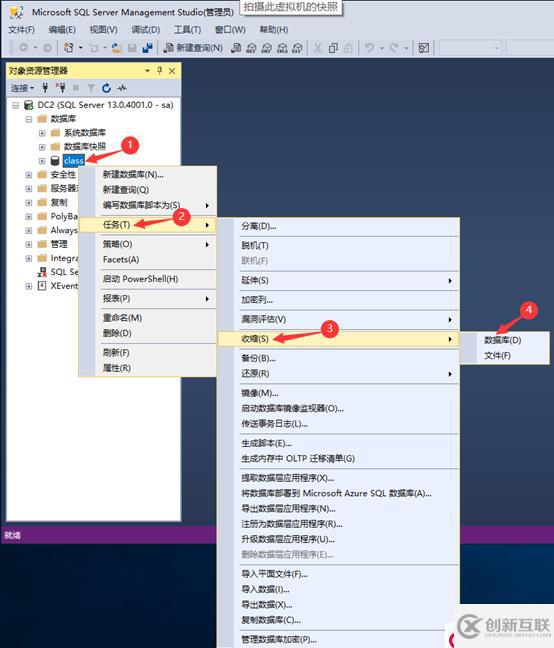
Task: Click the cut scissors icon
Action: tap(318, 48)
